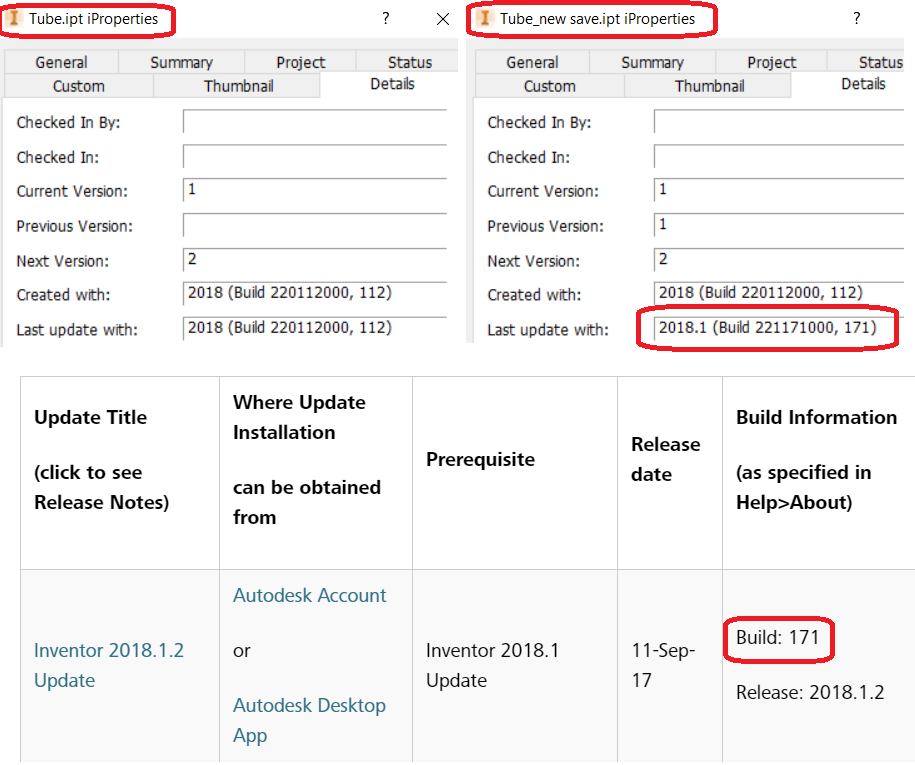
Task: Click the Current Version field in Tube.ipt iProperties
Action: pos(315,191)
